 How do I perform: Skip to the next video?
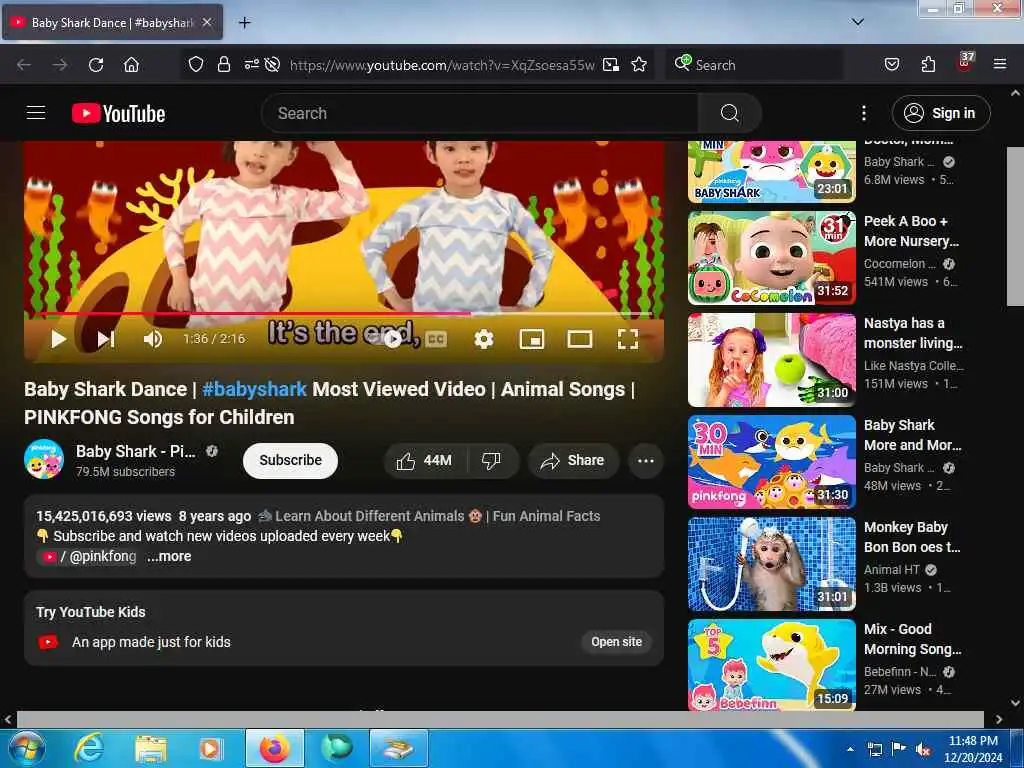pos(106,339)
